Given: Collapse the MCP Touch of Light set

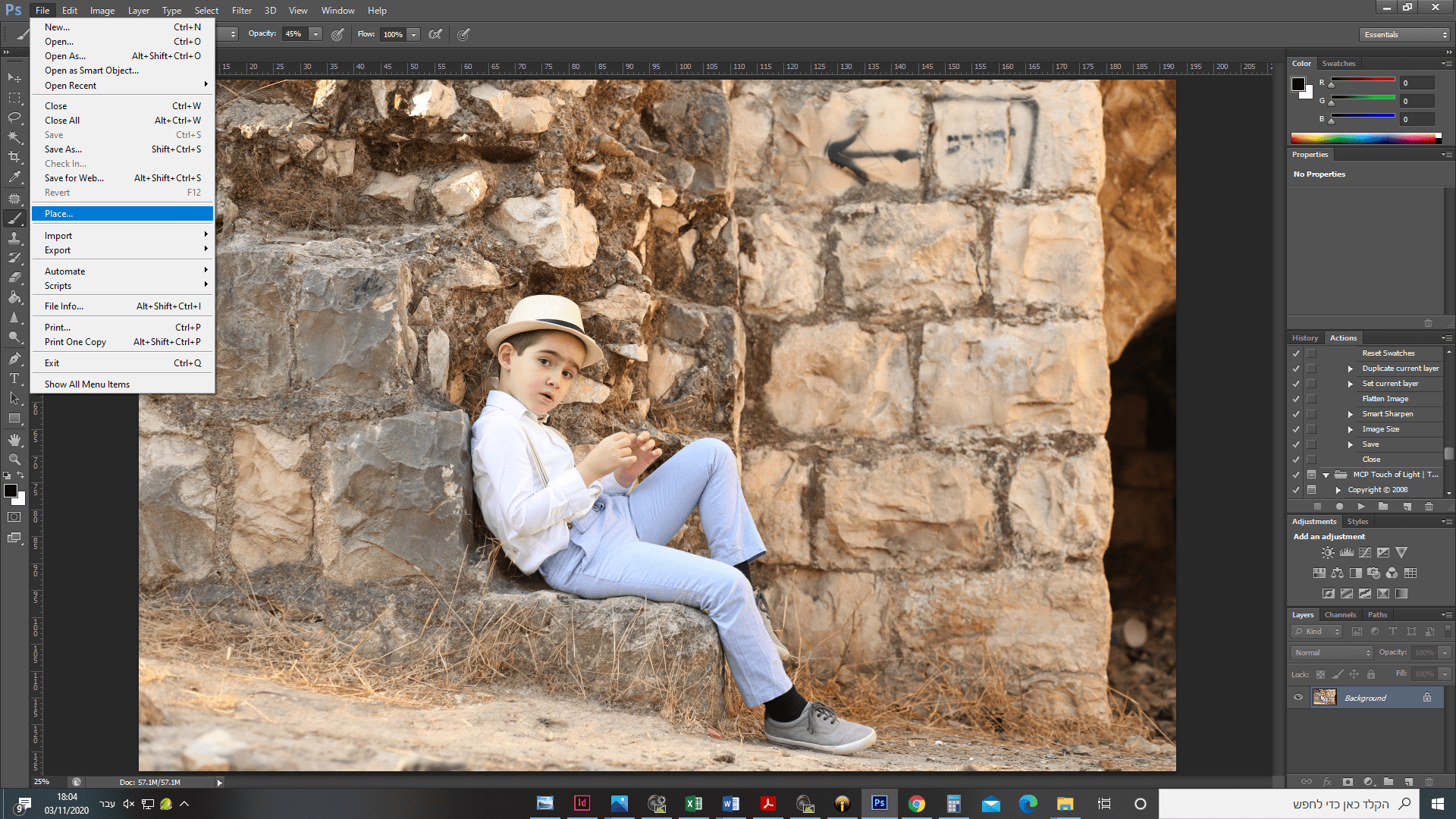Looking at the screenshot, I should point(1326,475).
